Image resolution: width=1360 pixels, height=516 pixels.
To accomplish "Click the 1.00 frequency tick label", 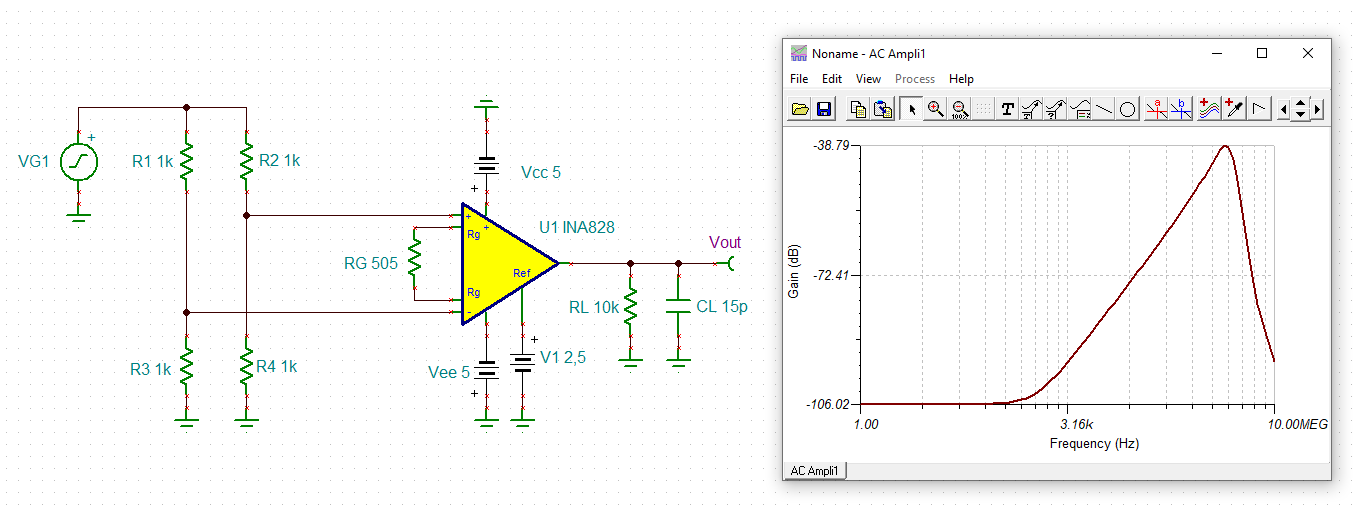I will tap(866, 424).
